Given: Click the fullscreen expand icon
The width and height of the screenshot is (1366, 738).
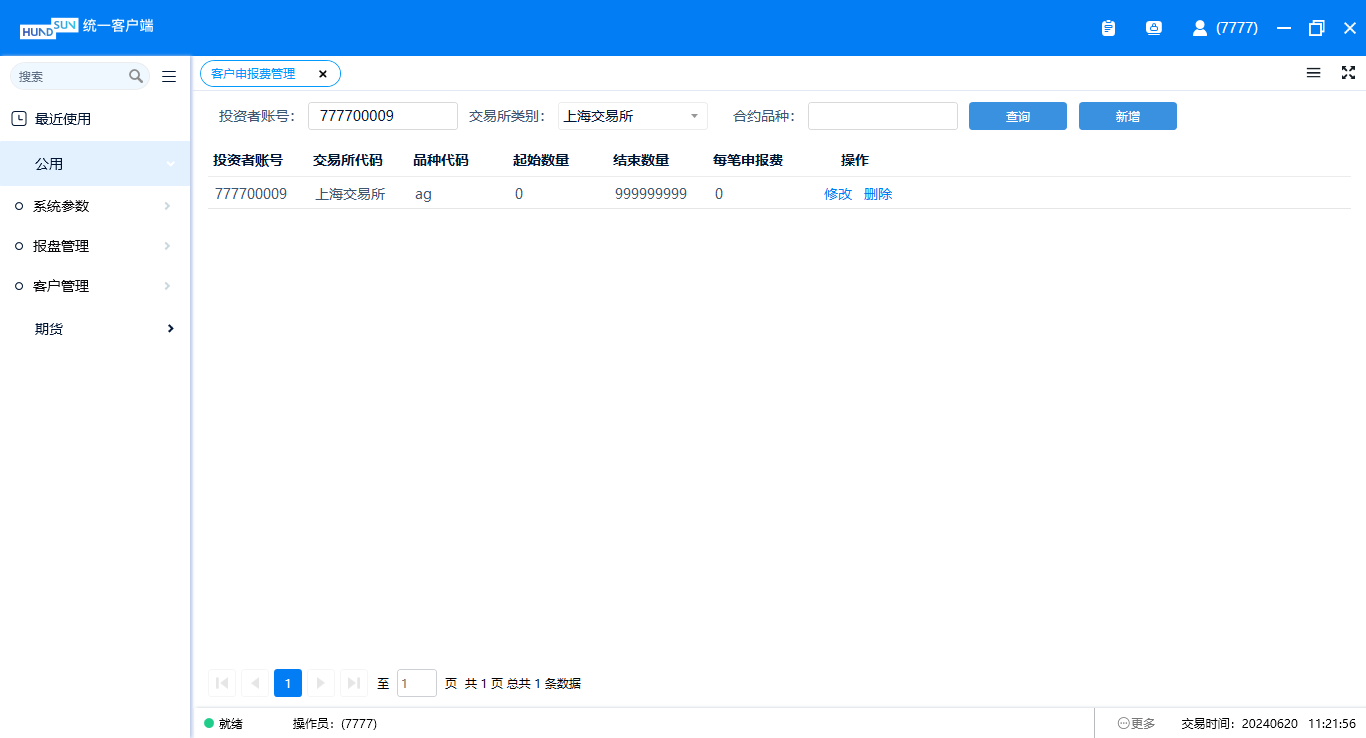Looking at the screenshot, I should click(1348, 73).
